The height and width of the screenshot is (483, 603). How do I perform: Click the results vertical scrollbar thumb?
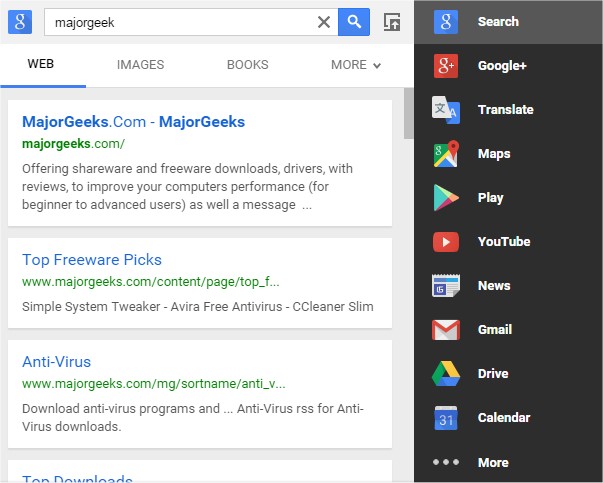(408, 112)
